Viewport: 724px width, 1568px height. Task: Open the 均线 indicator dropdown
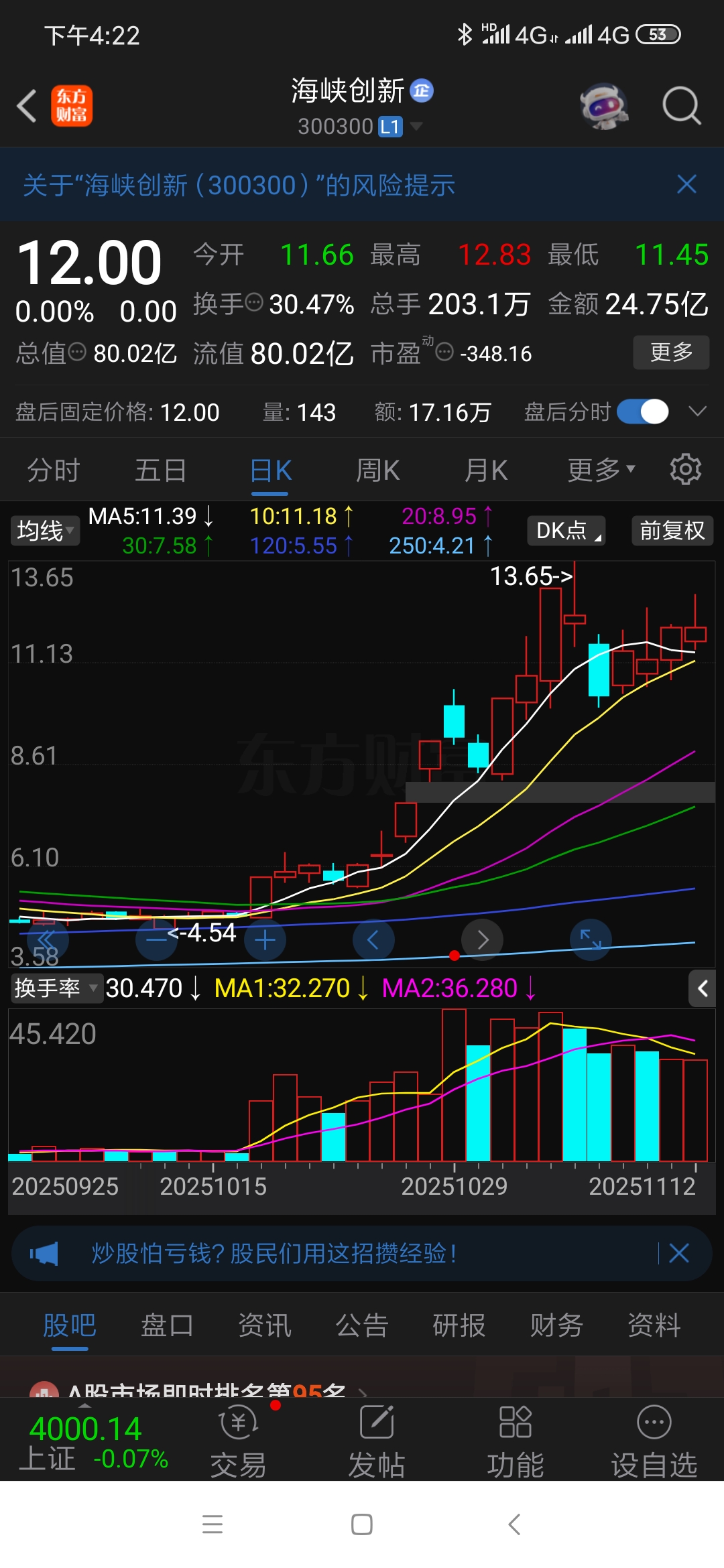pos(45,531)
